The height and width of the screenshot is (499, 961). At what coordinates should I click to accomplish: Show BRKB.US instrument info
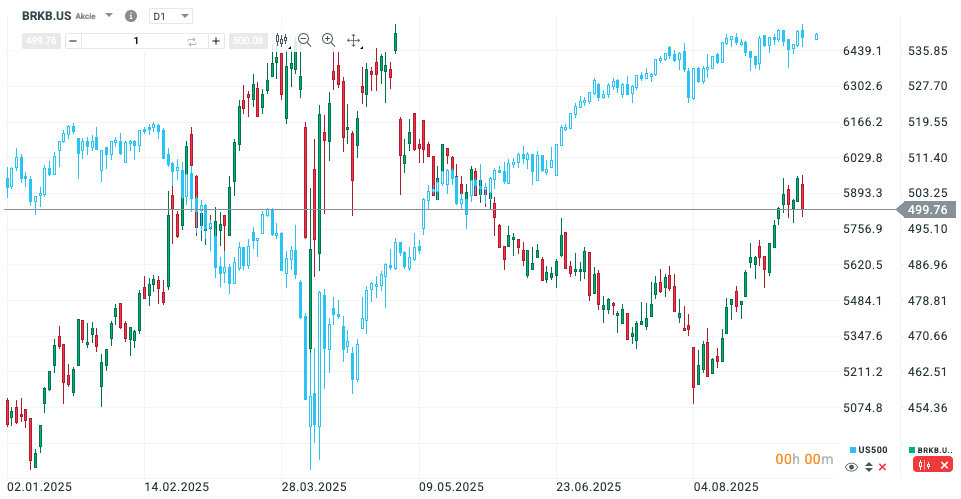131,16
